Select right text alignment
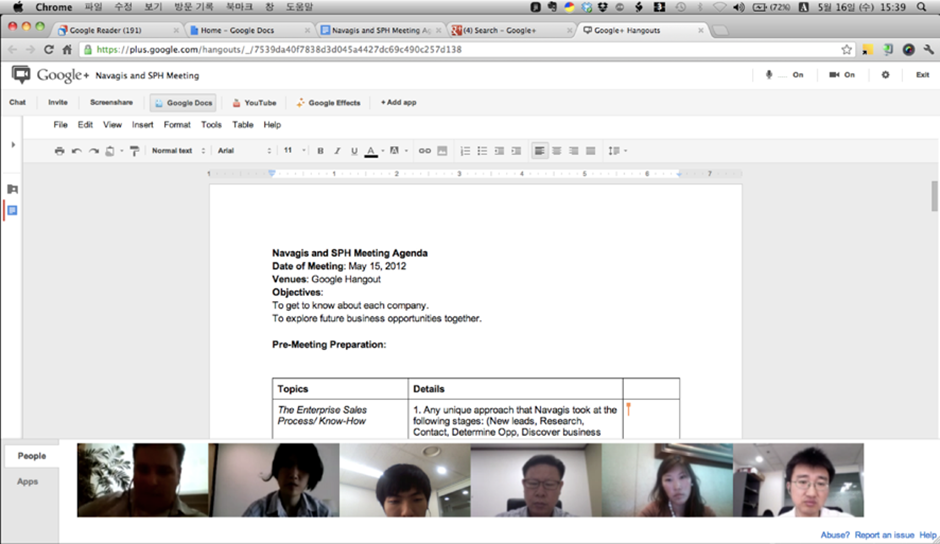940x544 pixels. tap(574, 151)
